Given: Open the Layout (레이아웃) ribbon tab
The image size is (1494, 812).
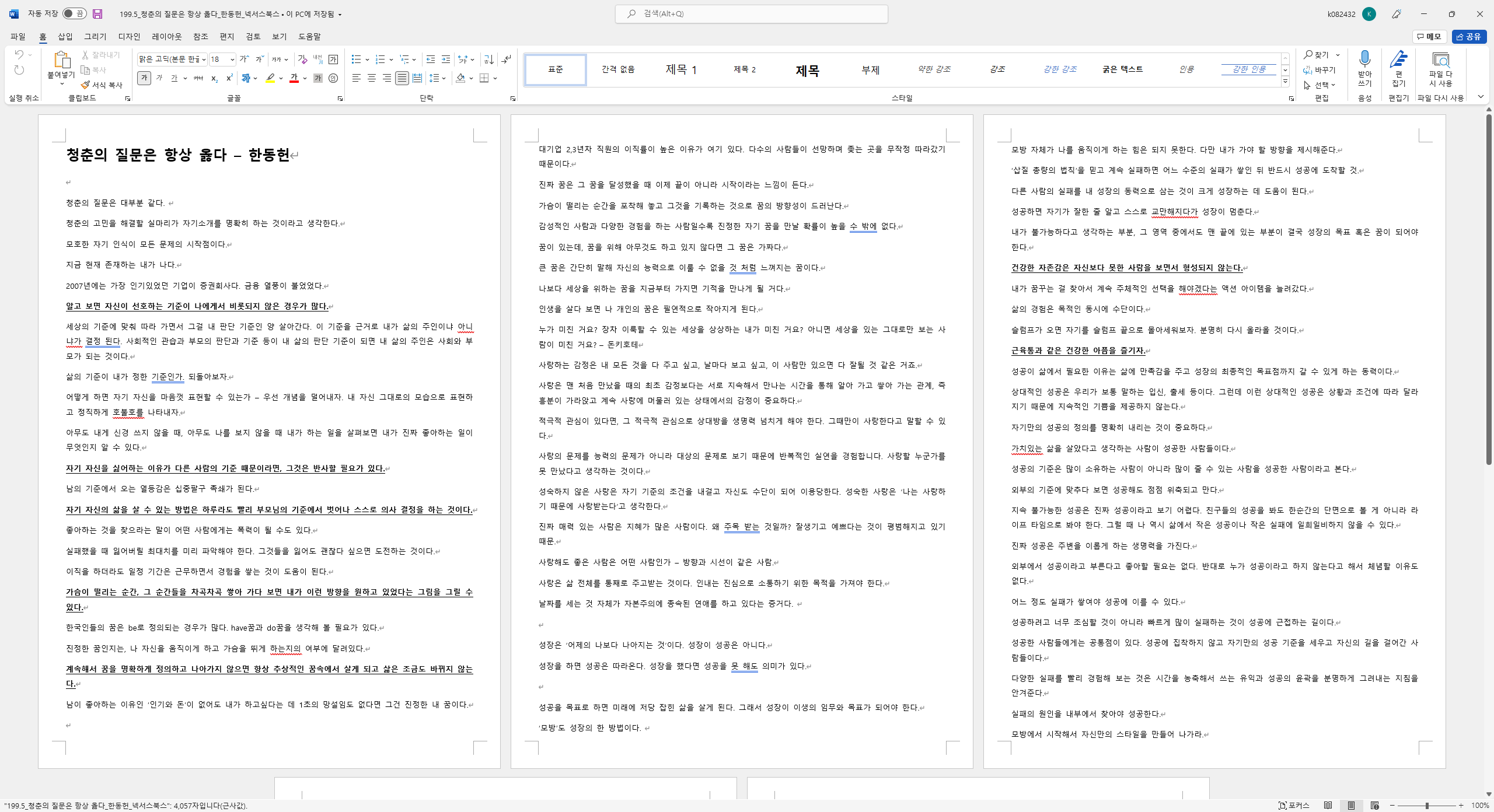Looking at the screenshot, I should click(167, 36).
